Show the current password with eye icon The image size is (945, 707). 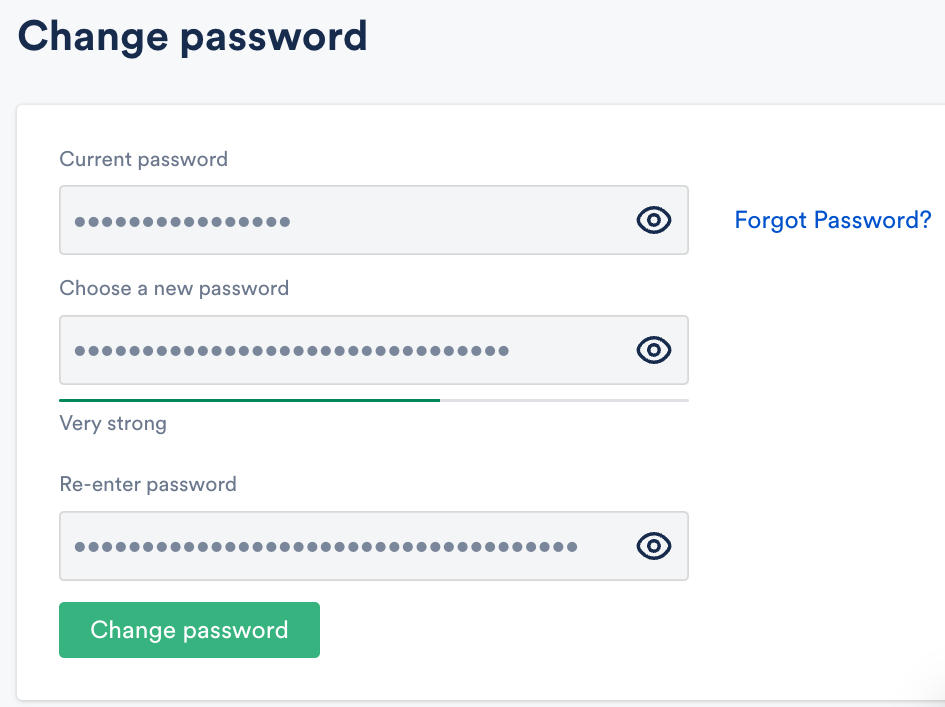coord(653,220)
